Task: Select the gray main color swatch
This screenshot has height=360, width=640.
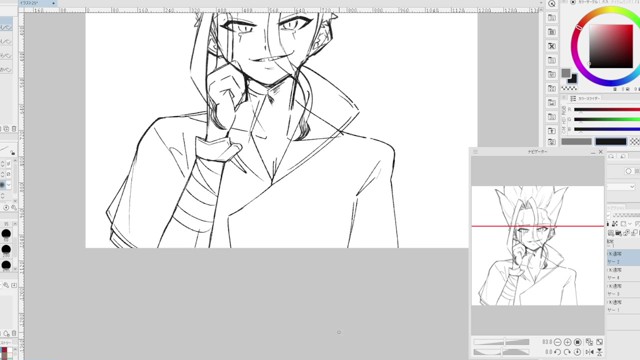Action: coord(566,73)
